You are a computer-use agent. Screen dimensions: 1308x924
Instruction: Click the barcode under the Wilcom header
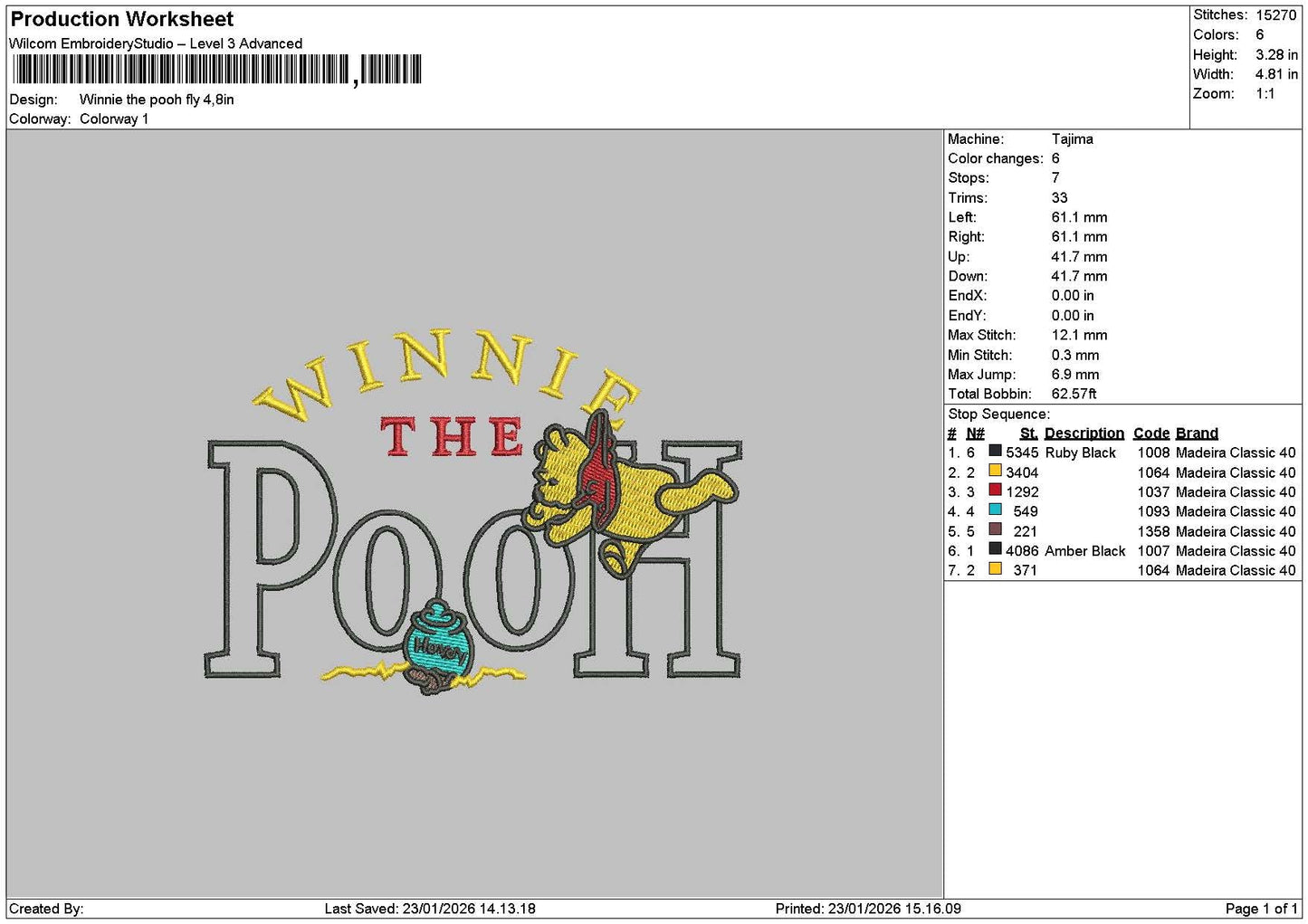click(x=216, y=70)
